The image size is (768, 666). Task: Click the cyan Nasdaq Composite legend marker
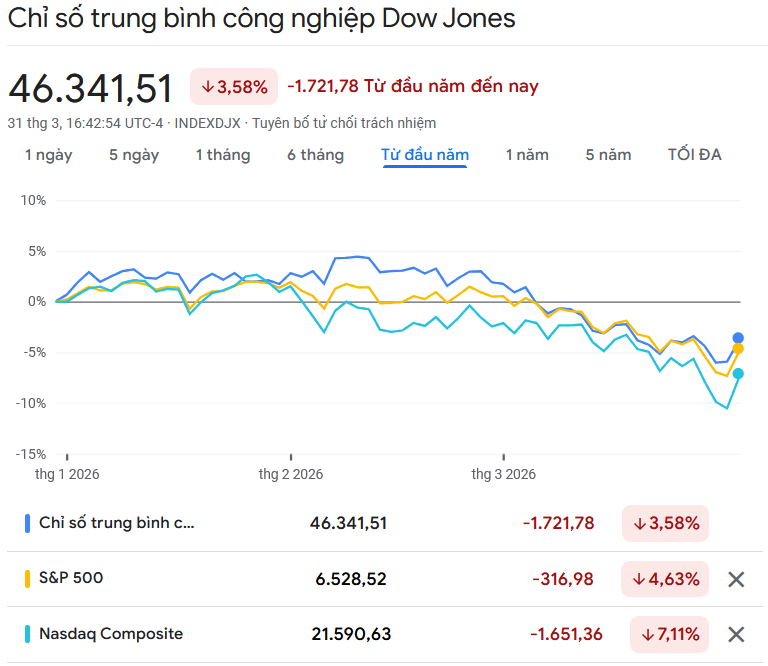[x=27, y=634]
